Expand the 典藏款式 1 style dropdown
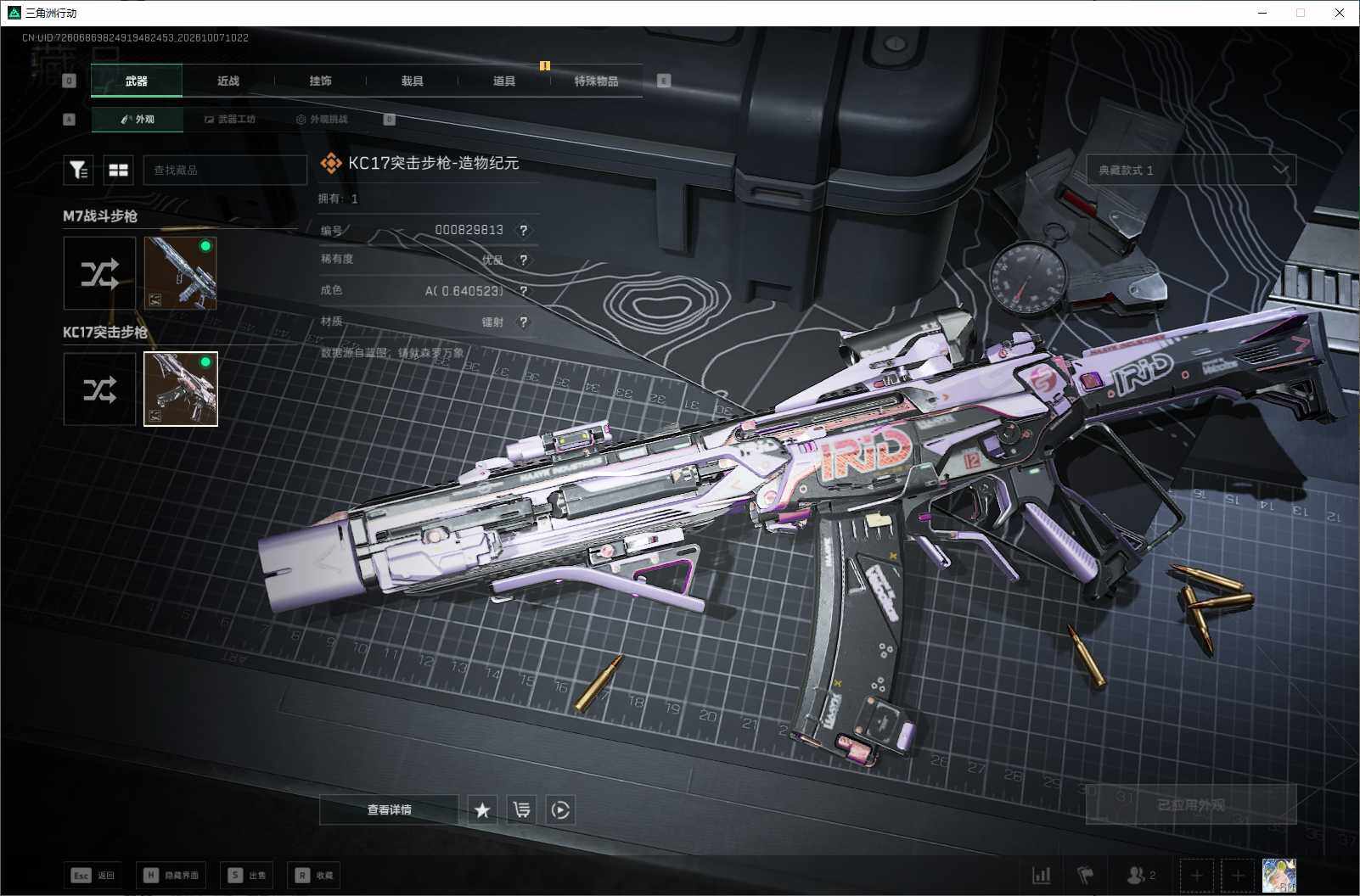The width and height of the screenshot is (1360, 896). pyautogui.click(x=1191, y=170)
